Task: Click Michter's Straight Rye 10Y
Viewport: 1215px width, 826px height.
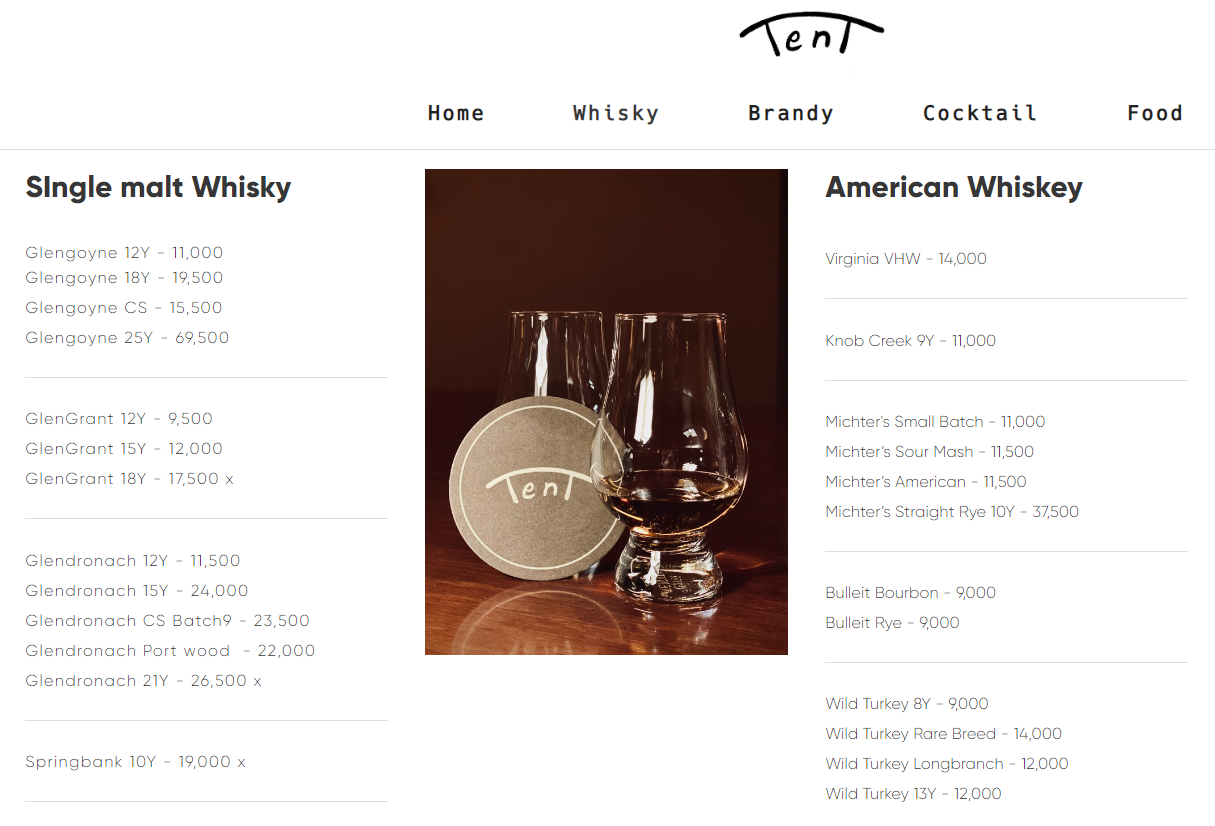Action: coord(952,512)
